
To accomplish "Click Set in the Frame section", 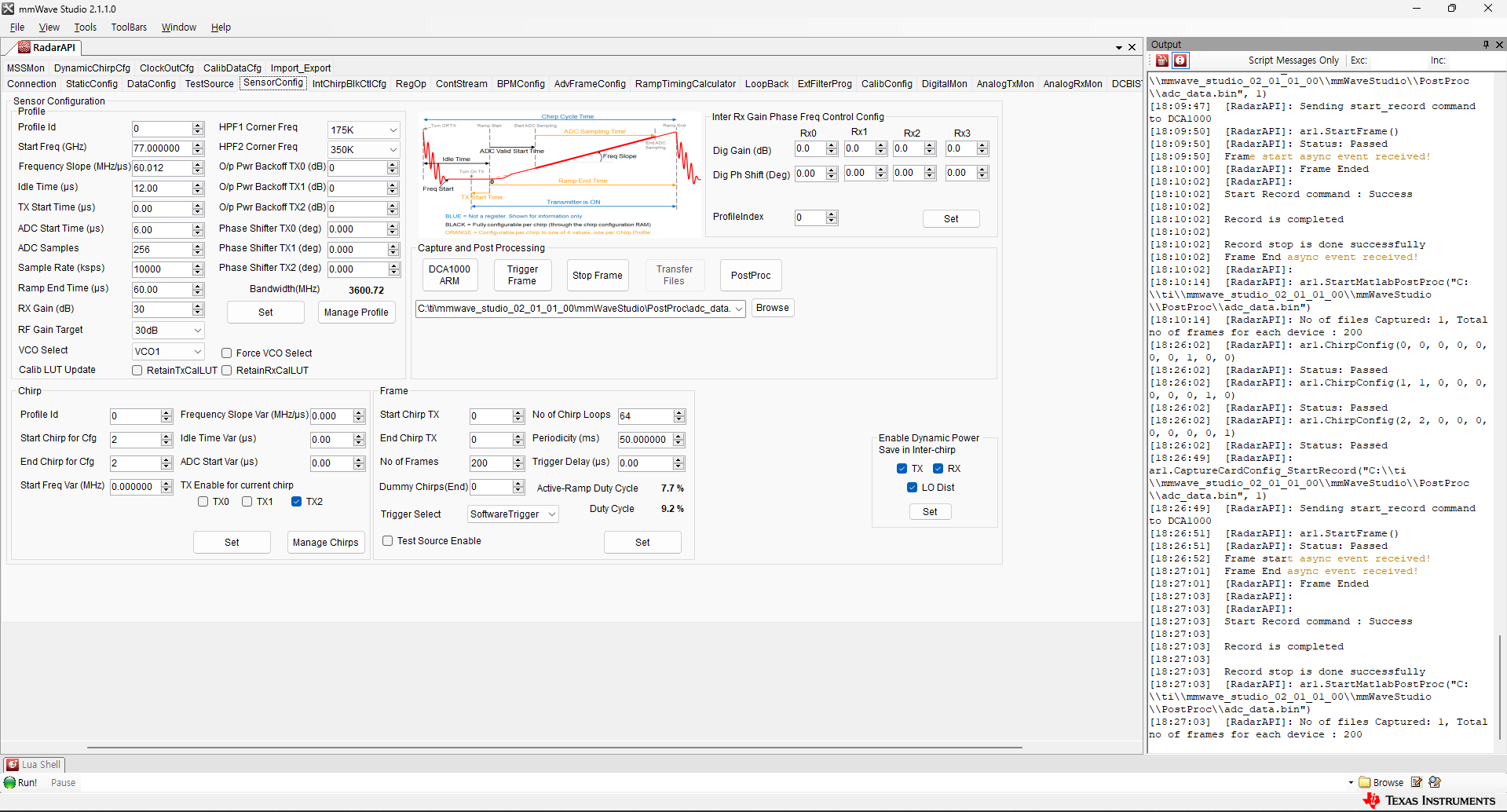I will (x=642, y=543).
